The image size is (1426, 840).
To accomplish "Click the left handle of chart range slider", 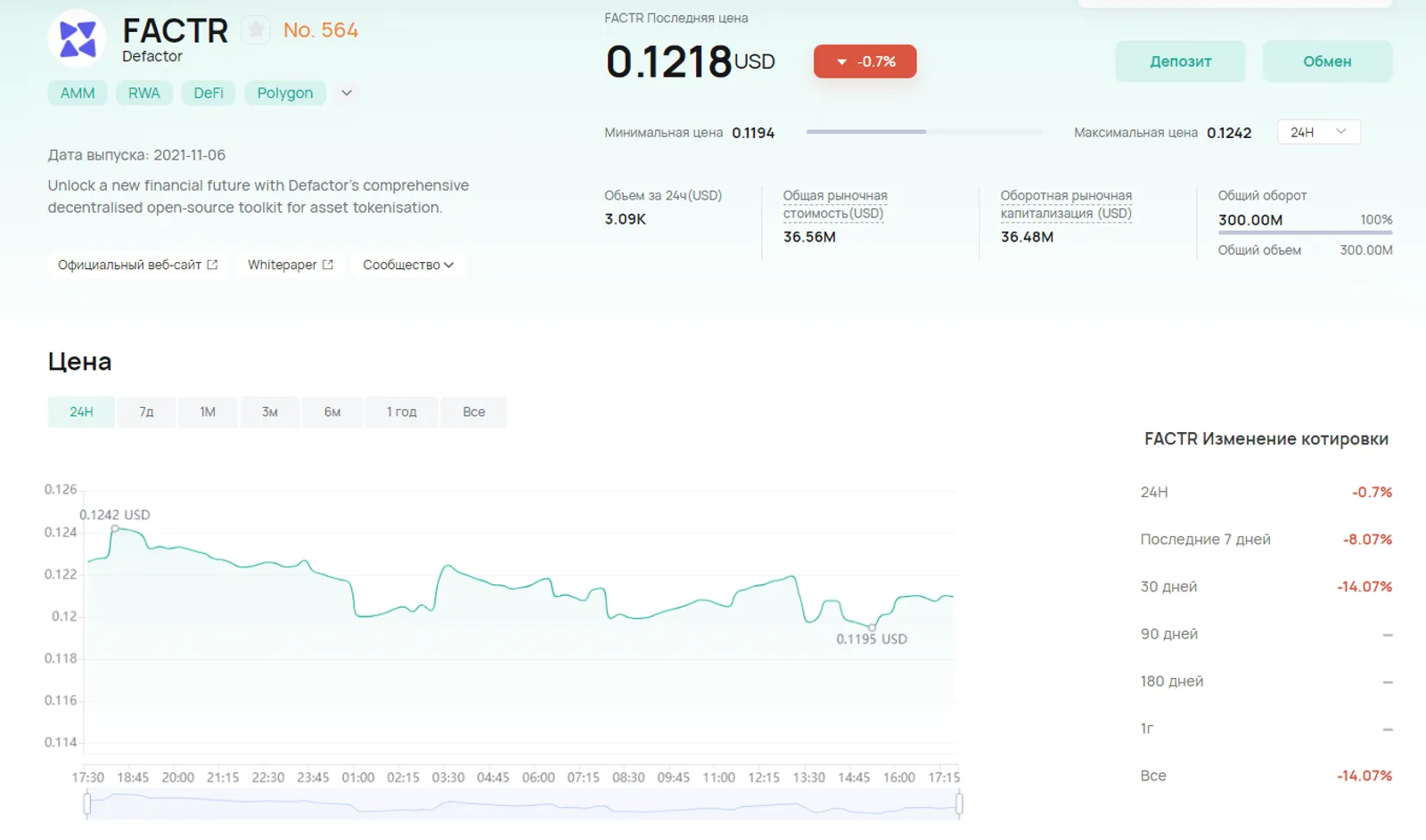I will (x=86, y=804).
